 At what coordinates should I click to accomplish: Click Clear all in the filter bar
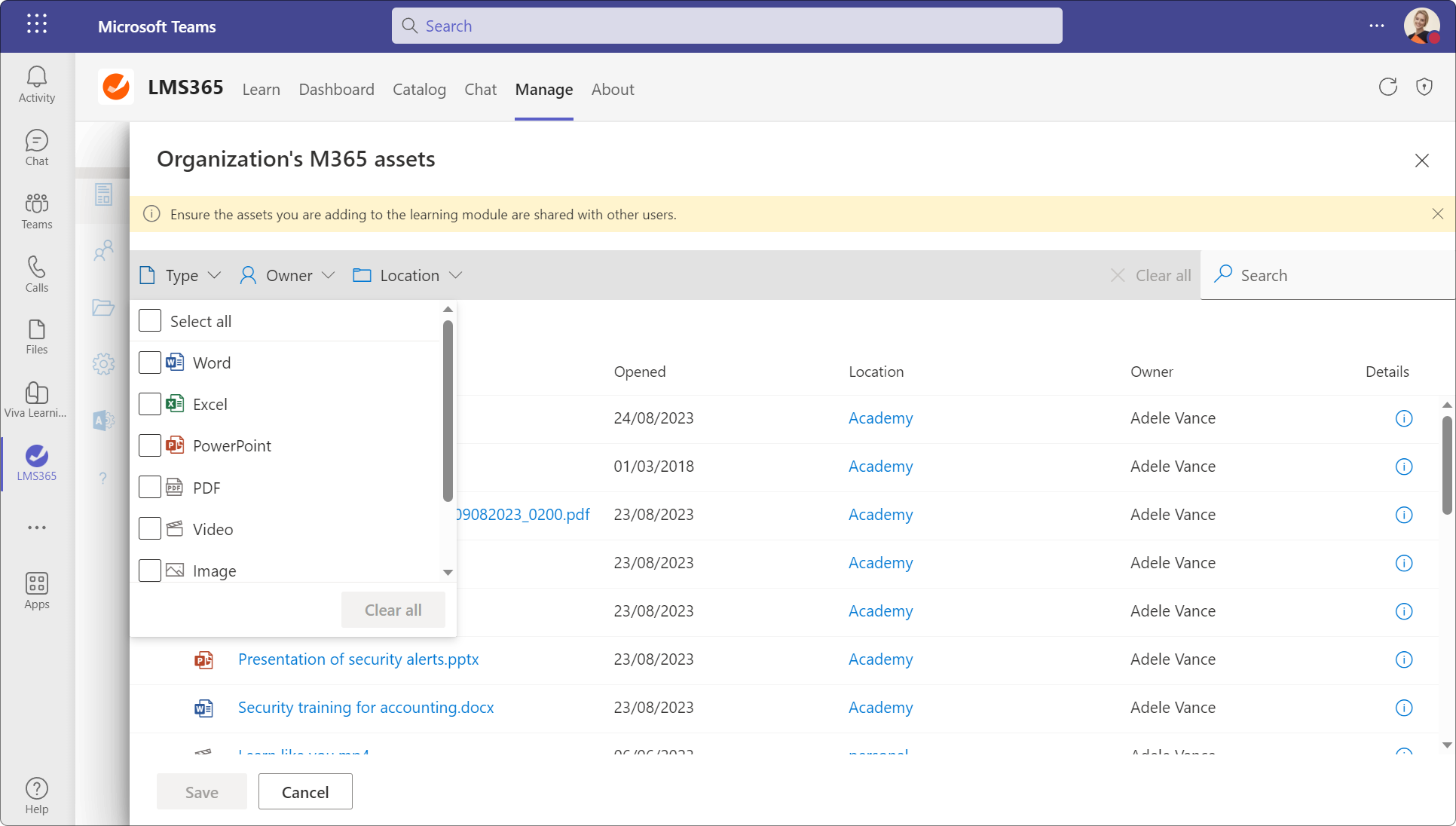[1151, 276]
